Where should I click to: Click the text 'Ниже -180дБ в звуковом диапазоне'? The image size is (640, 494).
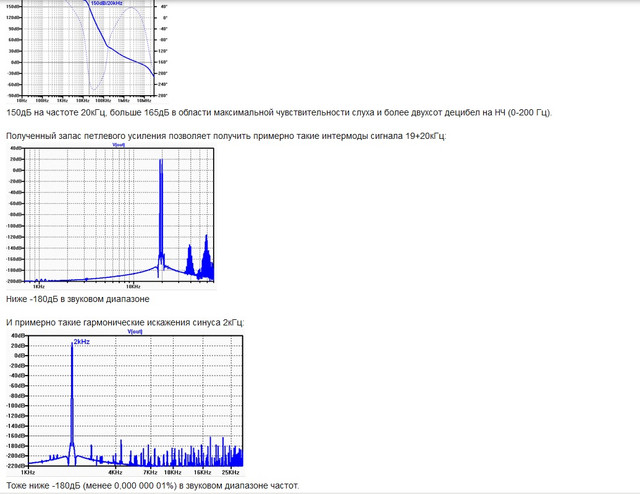78,299
